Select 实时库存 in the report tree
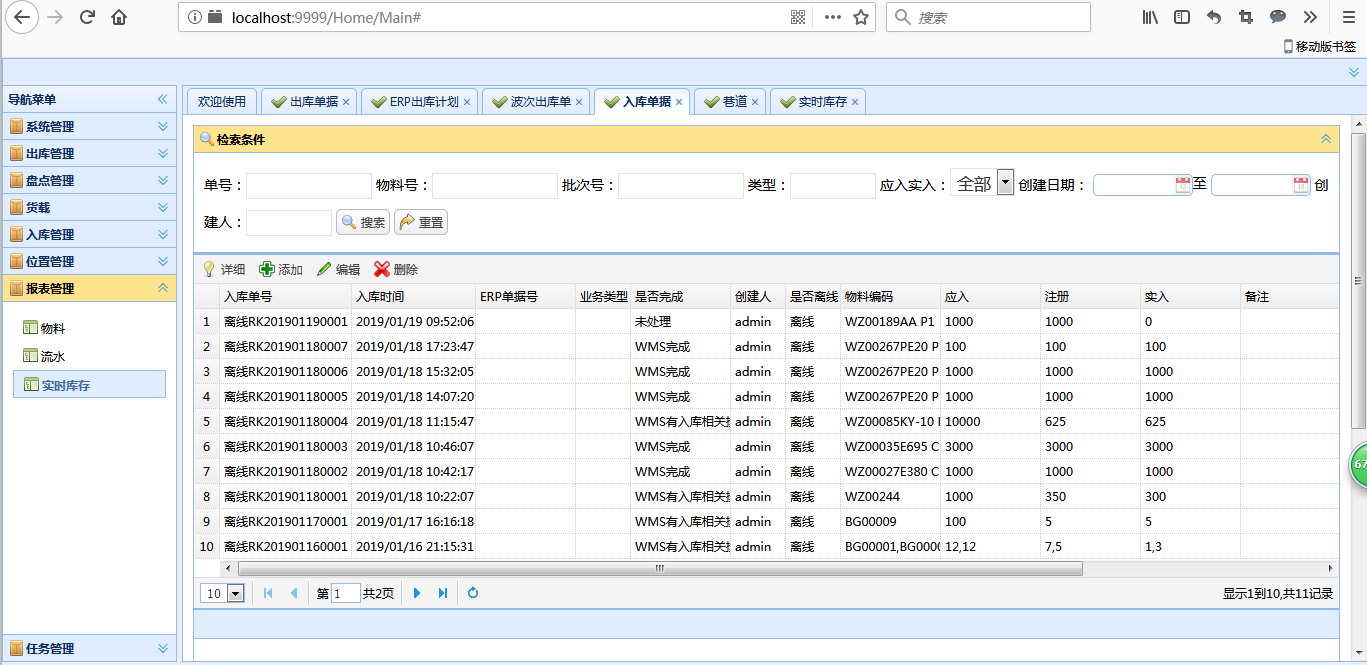 (x=89, y=384)
